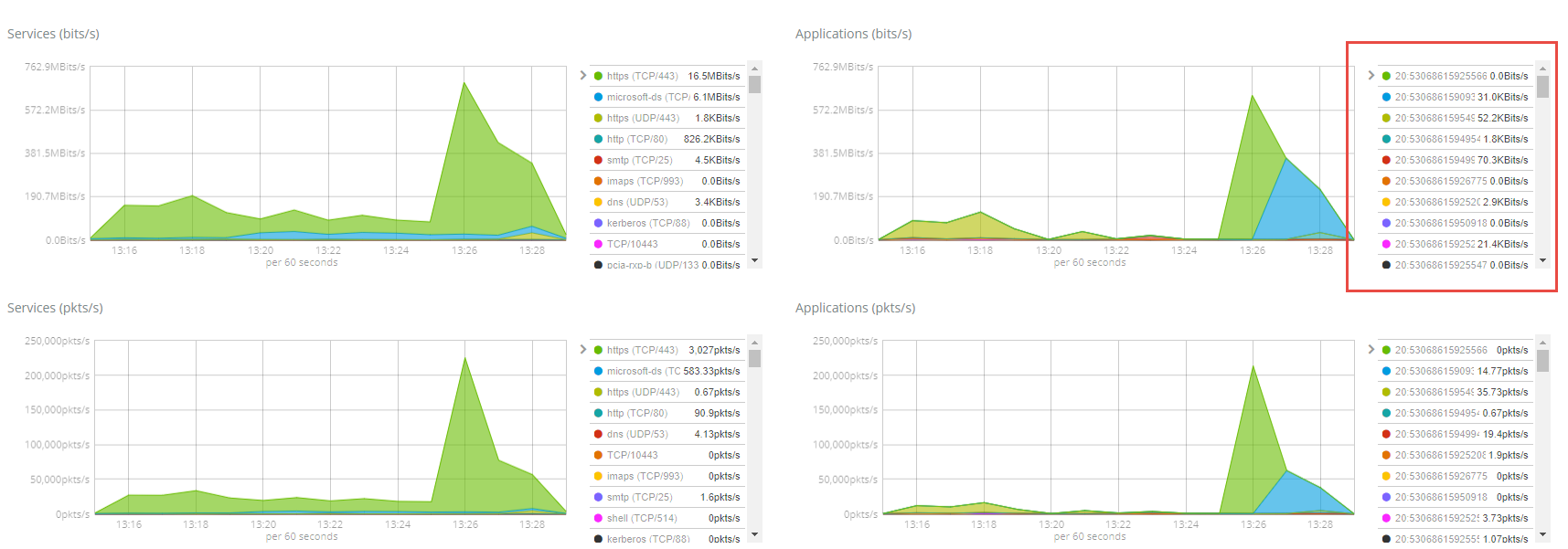Select http (TCP/80) 90.9pkts/s legend entry
The image size is (1568, 549).
(x=667, y=413)
